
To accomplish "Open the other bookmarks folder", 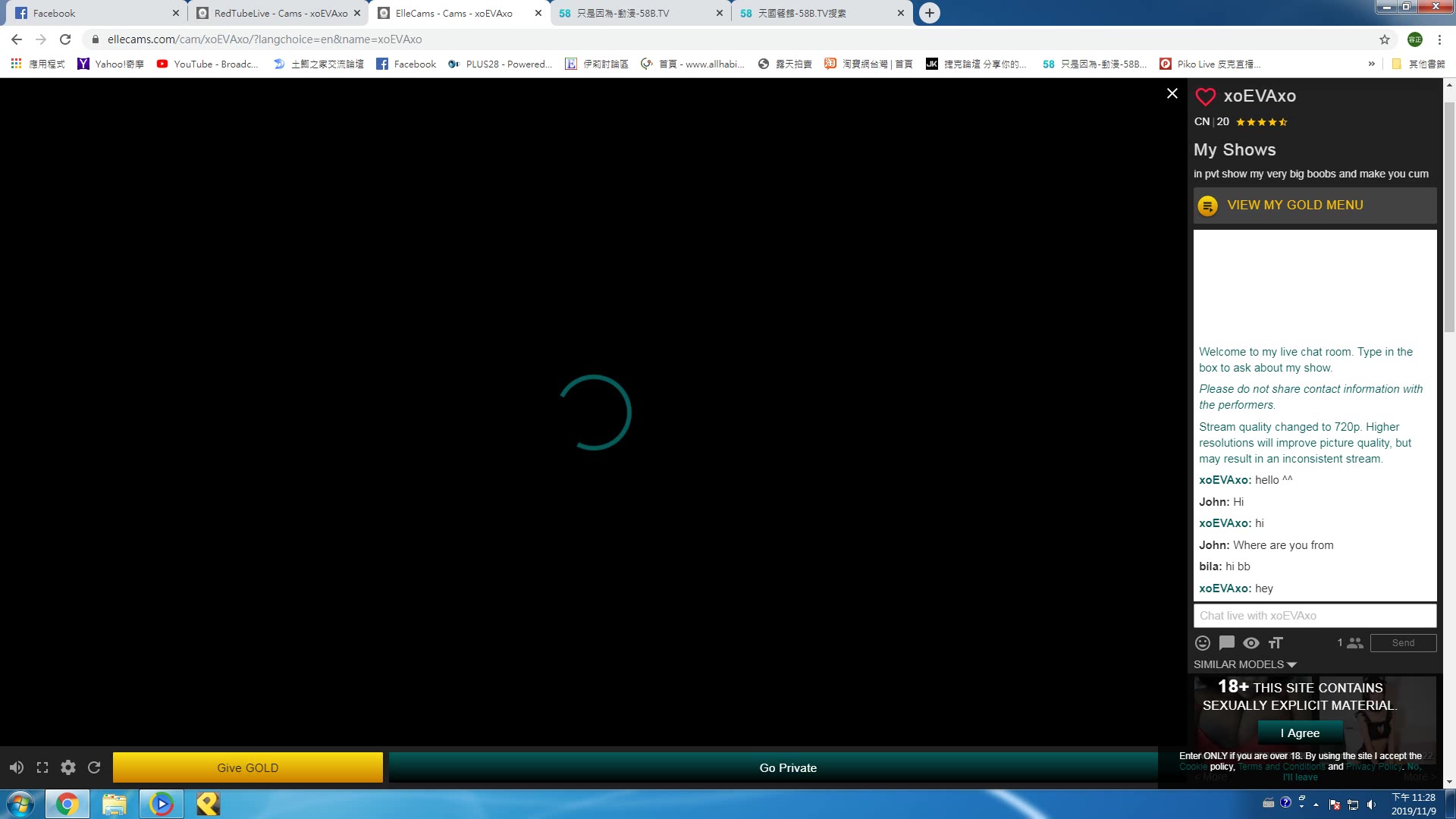I will pos(1418,64).
